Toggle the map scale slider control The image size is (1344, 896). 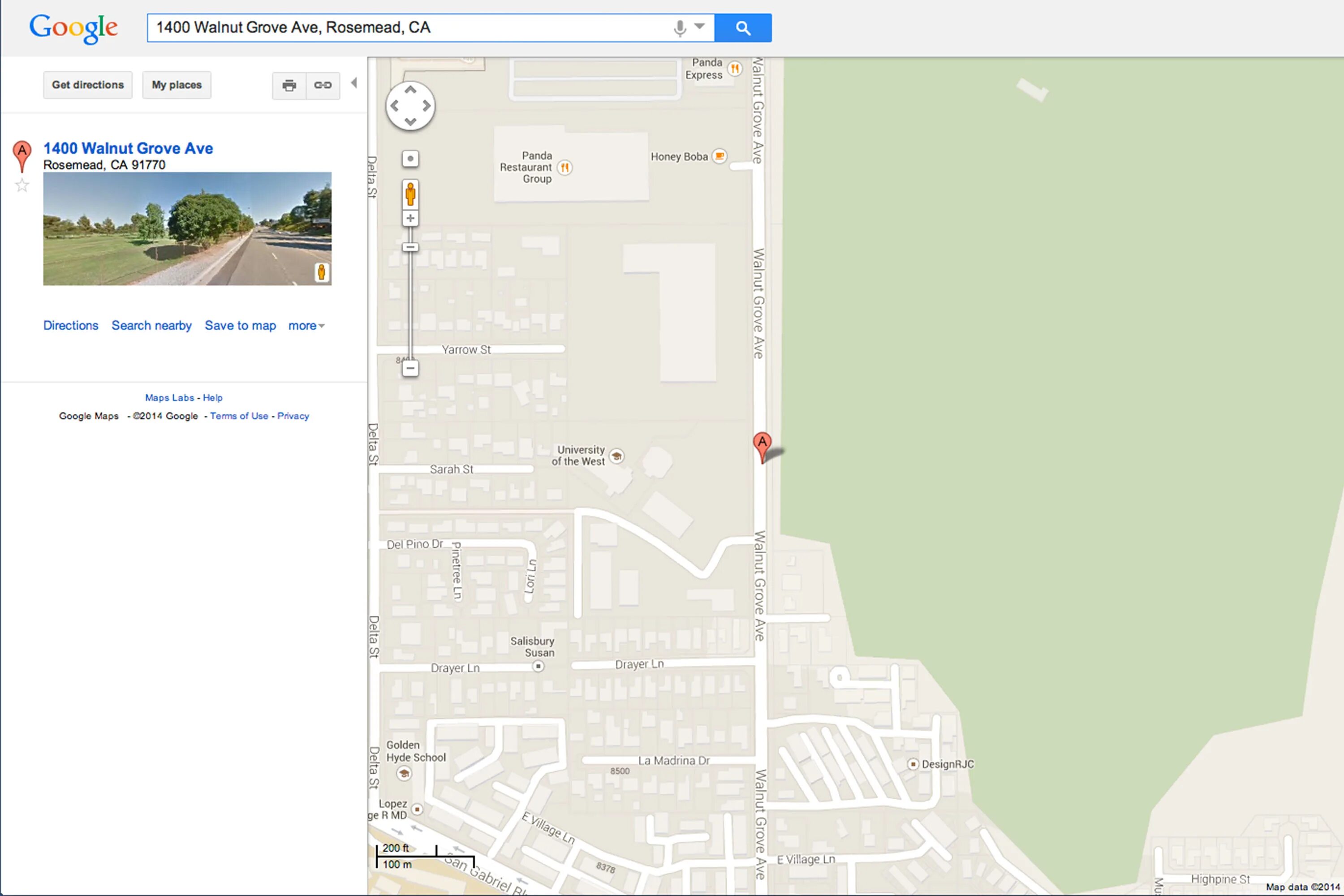(x=411, y=247)
